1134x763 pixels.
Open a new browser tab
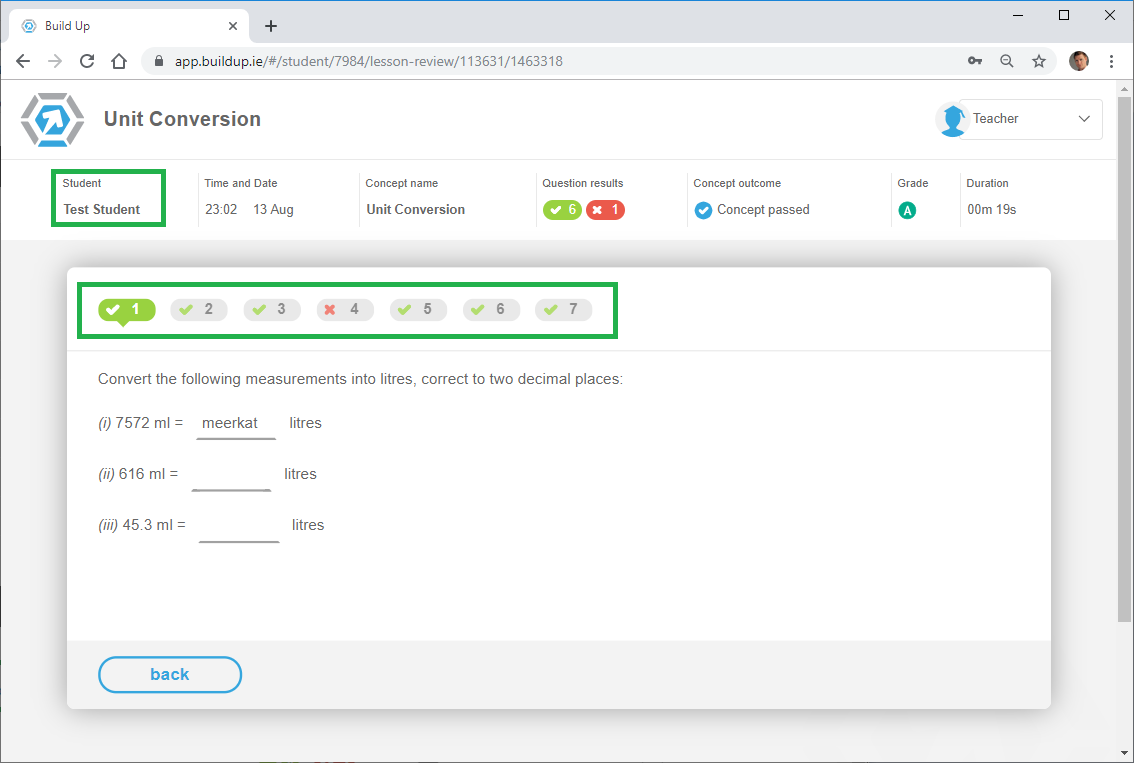coord(271,26)
